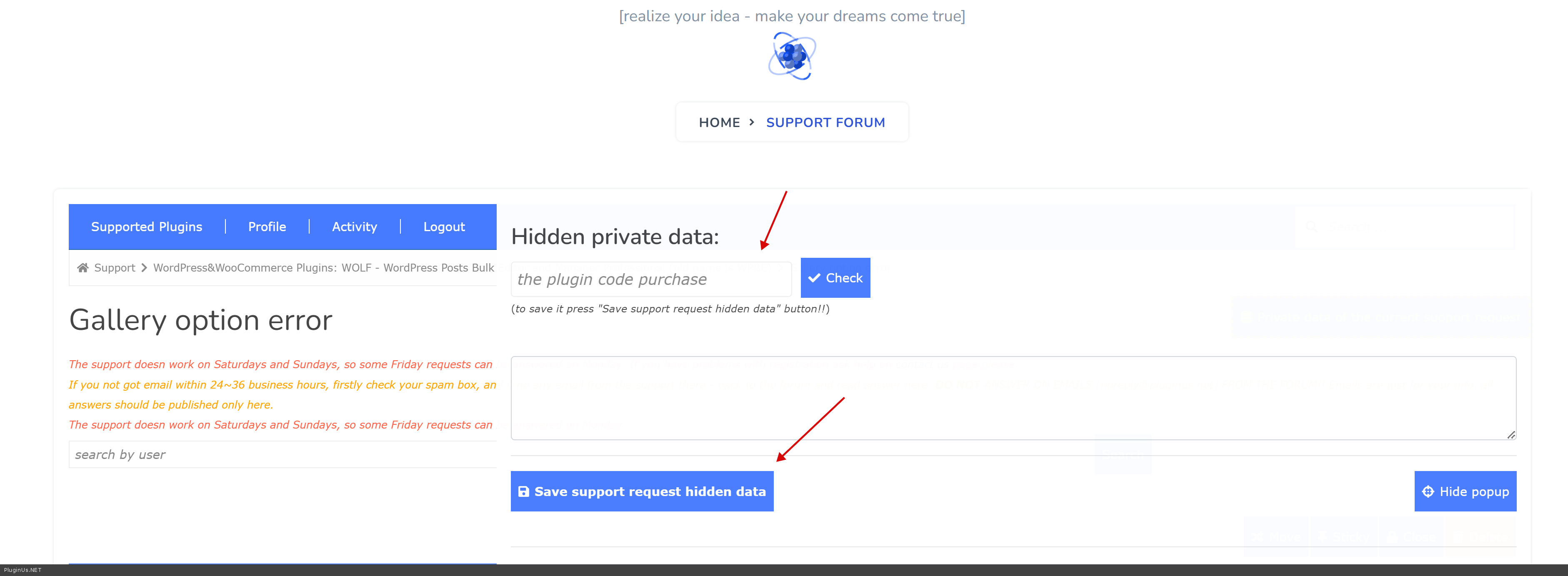This screenshot has height=576, width=1568.
Task: Click the Gallery option error heading
Action: coord(200,320)
